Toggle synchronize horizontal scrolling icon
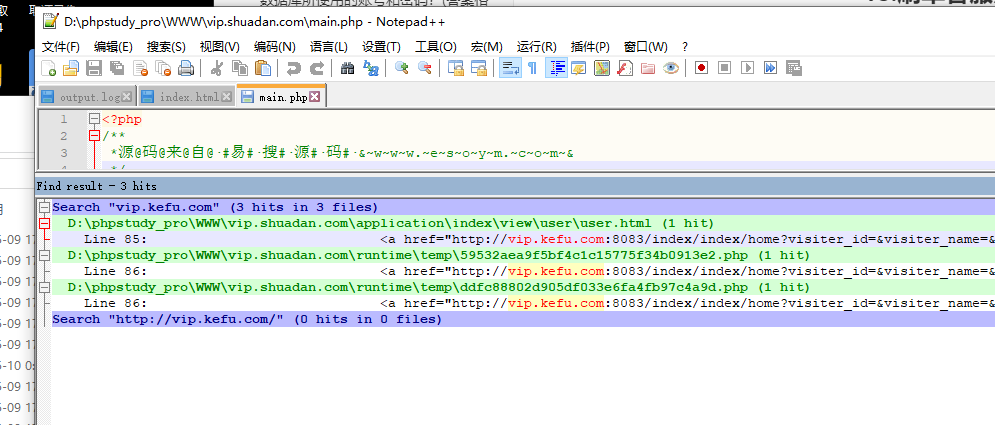This screenshot has height=425, width=995. click(478, 68)
